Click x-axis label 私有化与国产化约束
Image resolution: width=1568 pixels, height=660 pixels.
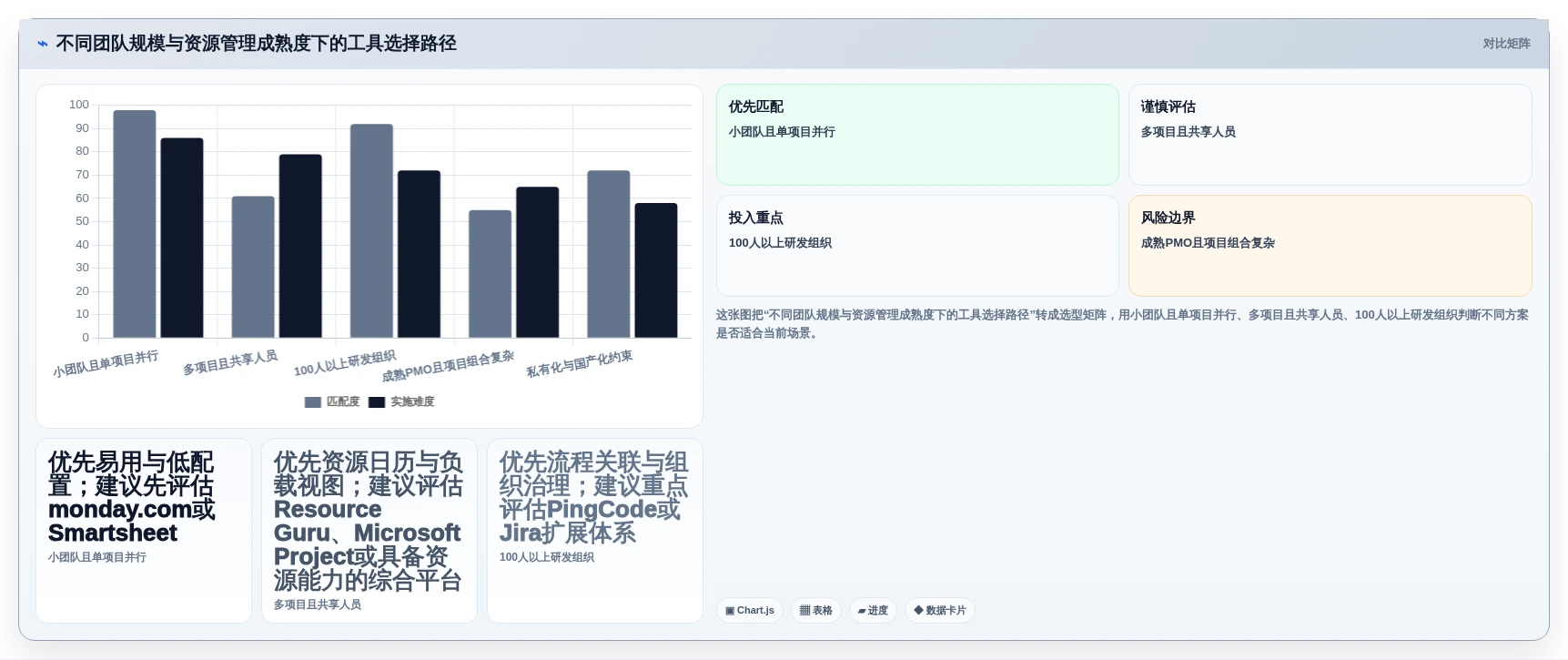point(580,364)
